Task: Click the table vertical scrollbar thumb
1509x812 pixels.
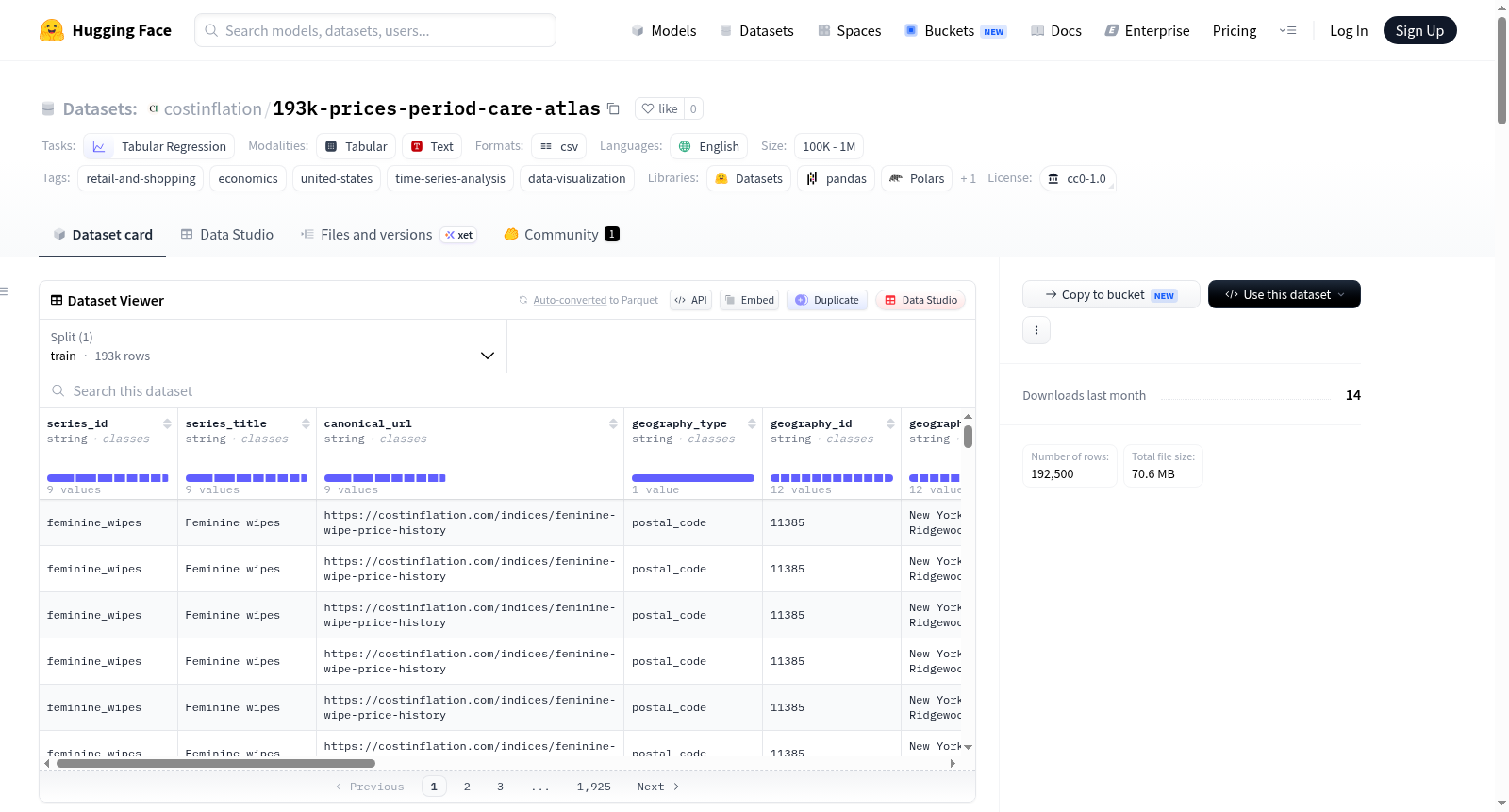Action: click(x=969, y=437)
